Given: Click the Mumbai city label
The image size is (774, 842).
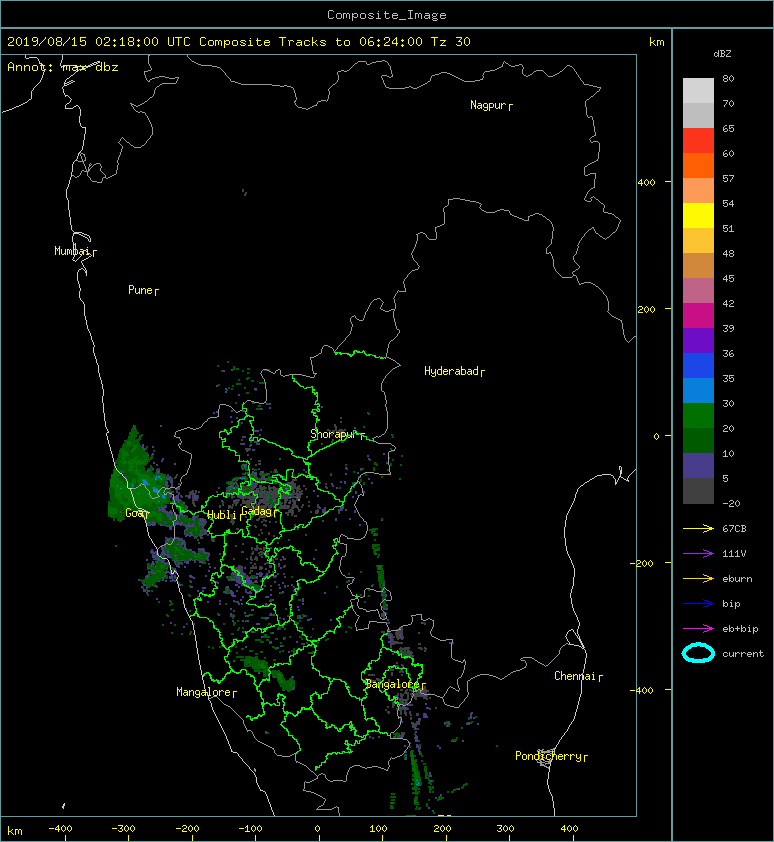Looking at the screenshot, I should (x=73, y=251).
